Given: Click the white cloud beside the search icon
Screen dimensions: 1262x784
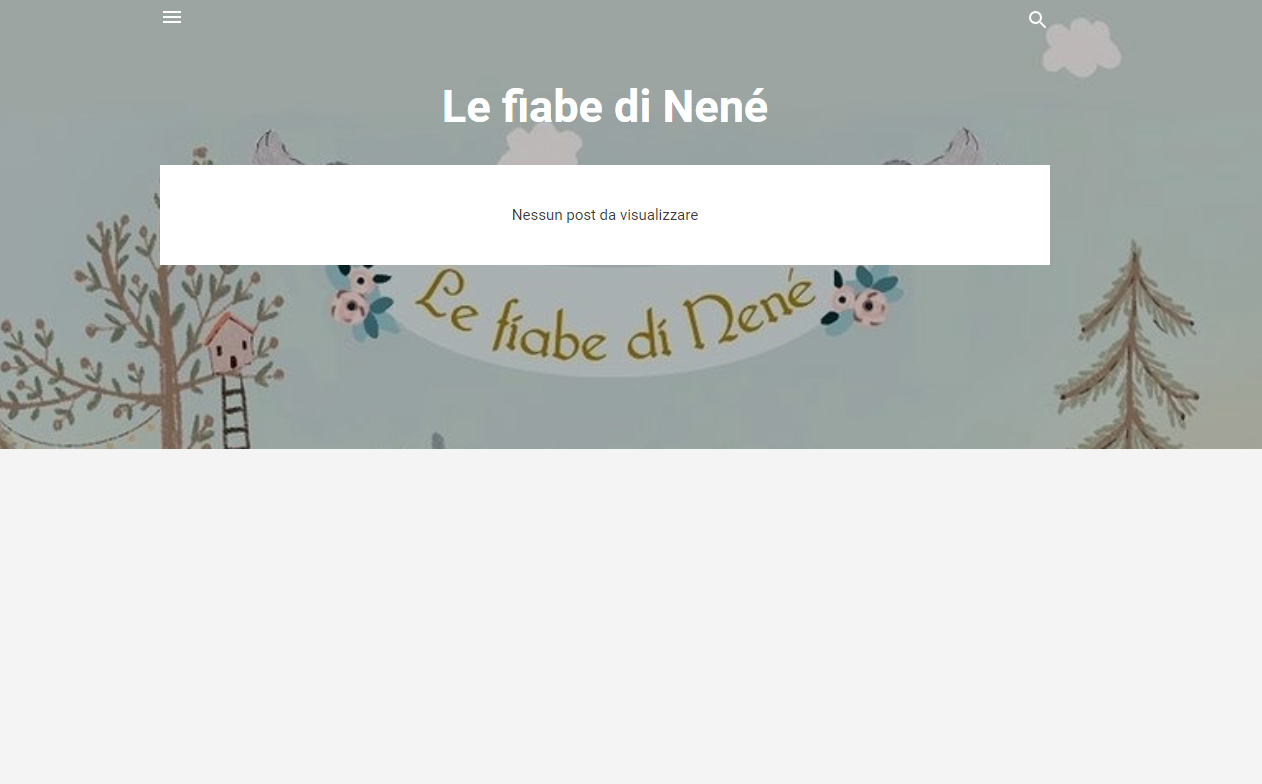Looking at the screenshot, I should (1081, 47).
